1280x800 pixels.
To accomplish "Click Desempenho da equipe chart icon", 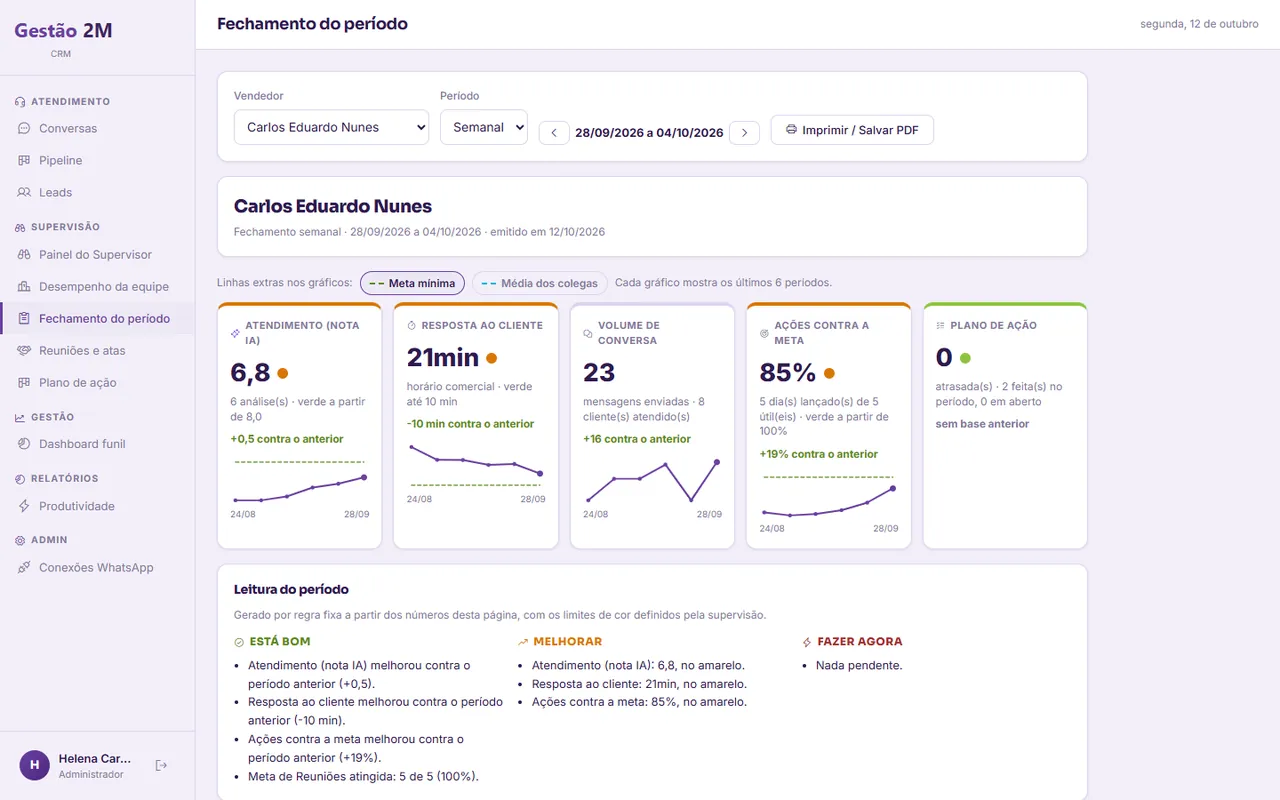I will 24,286.
